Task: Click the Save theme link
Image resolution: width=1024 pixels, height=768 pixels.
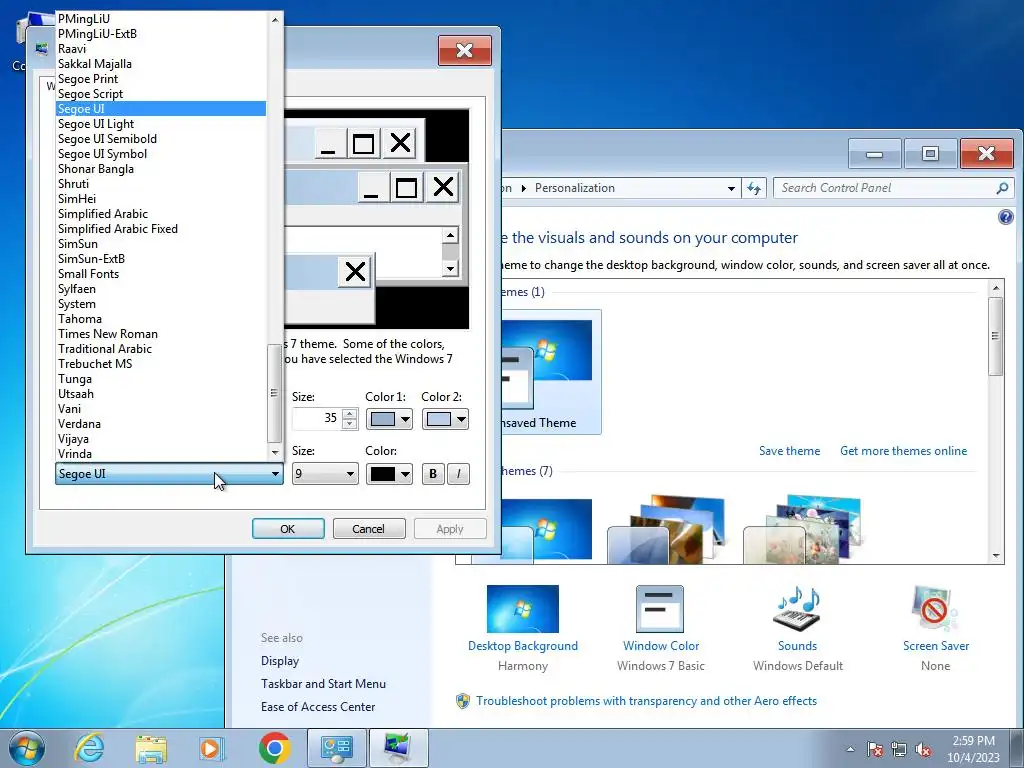Action: point(789,451)
